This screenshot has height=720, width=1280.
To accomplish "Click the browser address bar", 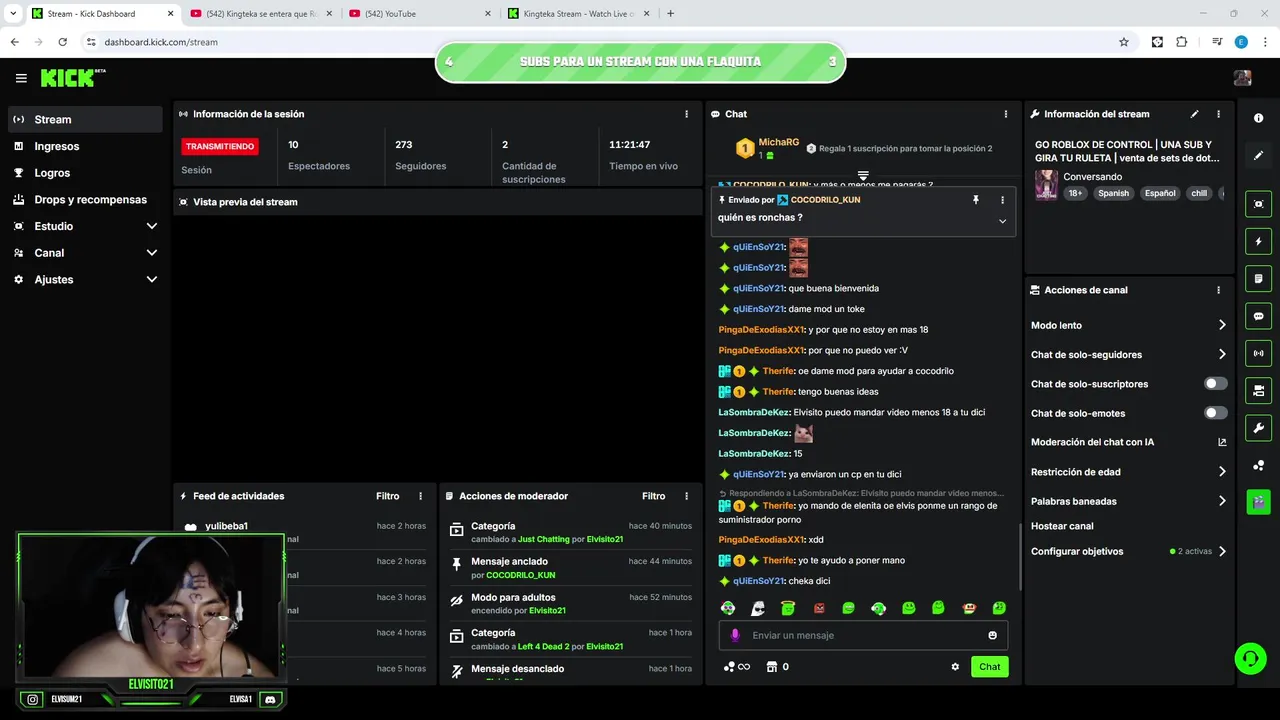I will pos(600,42).
